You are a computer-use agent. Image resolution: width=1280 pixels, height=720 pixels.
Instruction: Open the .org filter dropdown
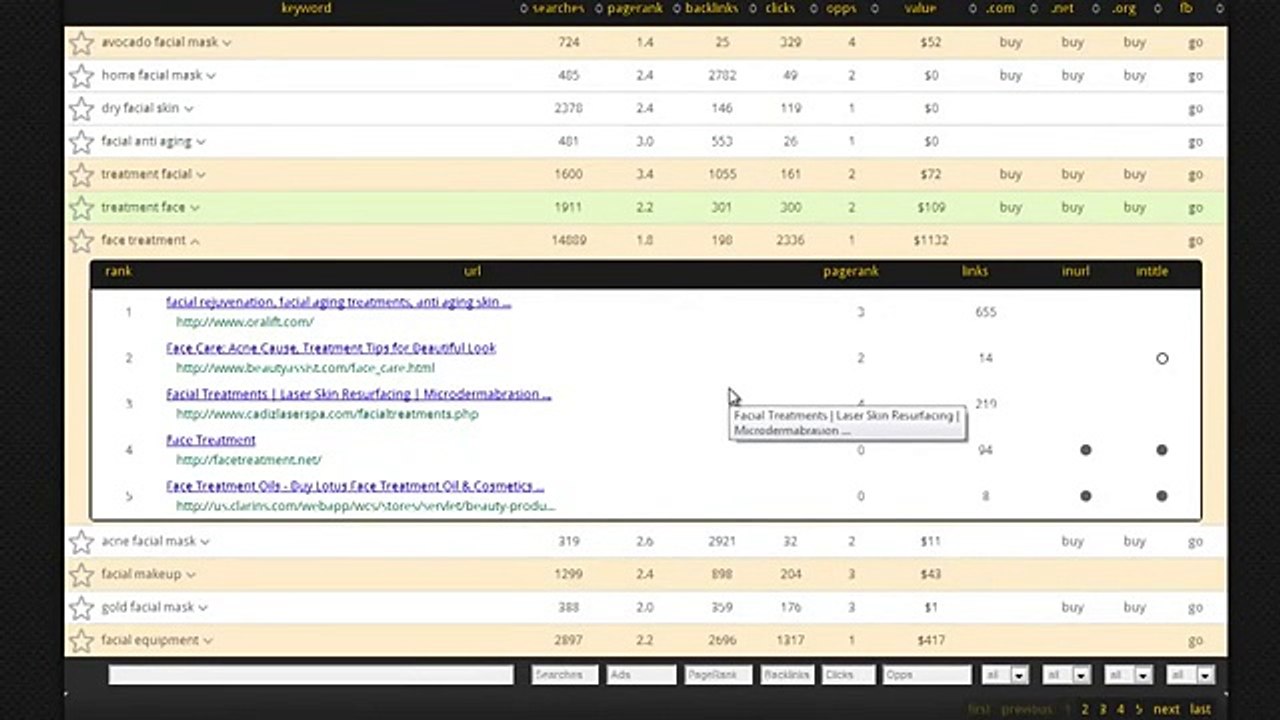pyautogui.click(x=1129, y=675)
